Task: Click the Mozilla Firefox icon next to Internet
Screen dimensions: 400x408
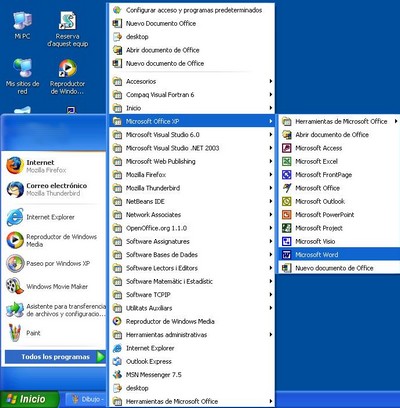Action: 15,166
